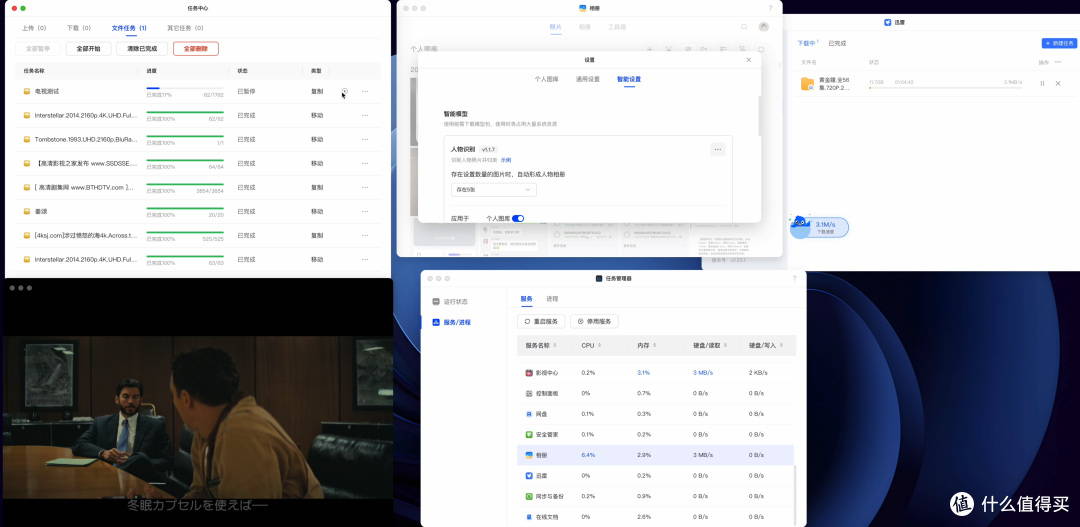Click the 重启服务 button
Image resolution: width=1080 pixels, height=527 pixels.
click(x=541, y=322)
